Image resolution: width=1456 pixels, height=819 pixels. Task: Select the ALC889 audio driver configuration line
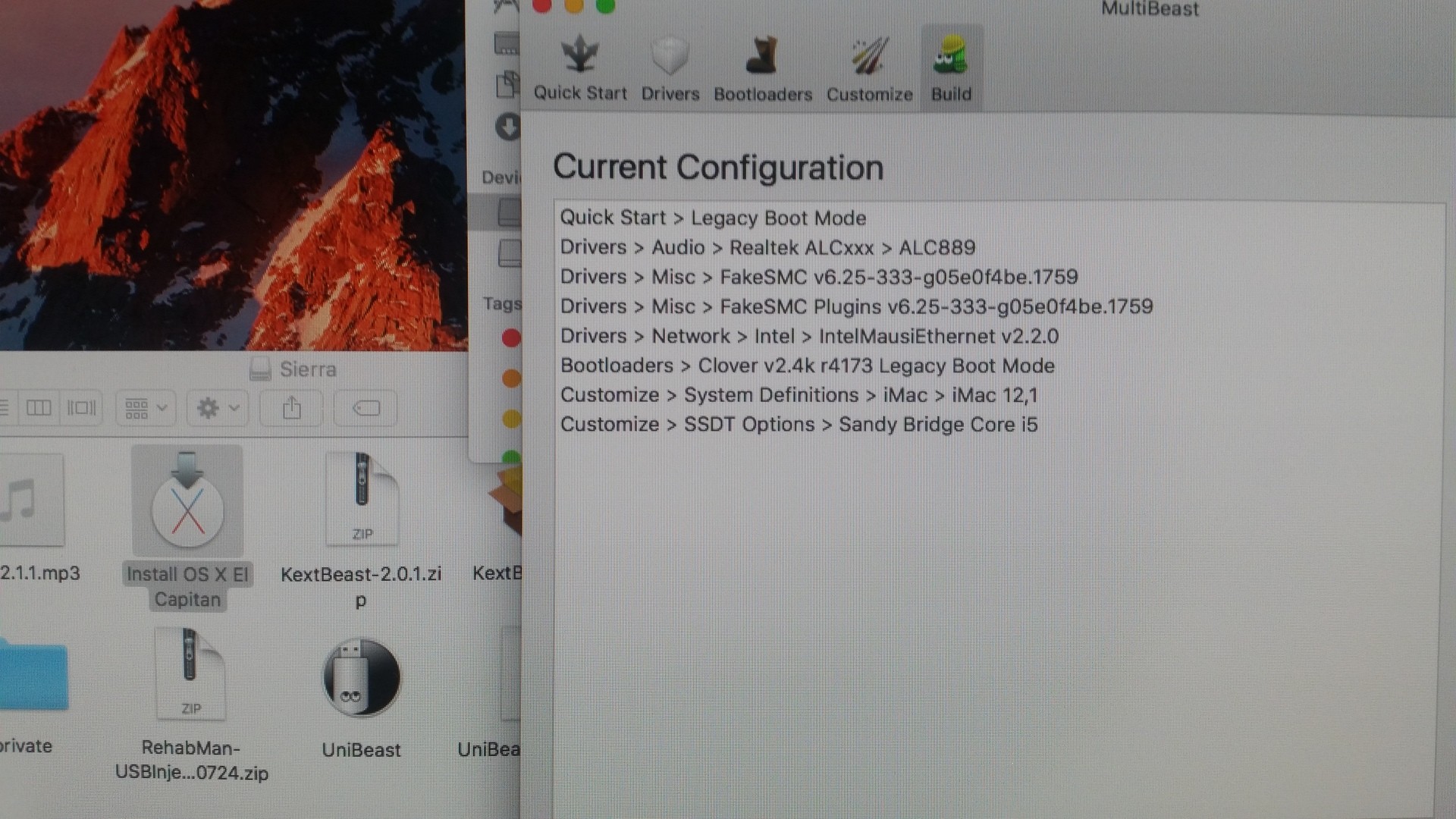[767, 248]
